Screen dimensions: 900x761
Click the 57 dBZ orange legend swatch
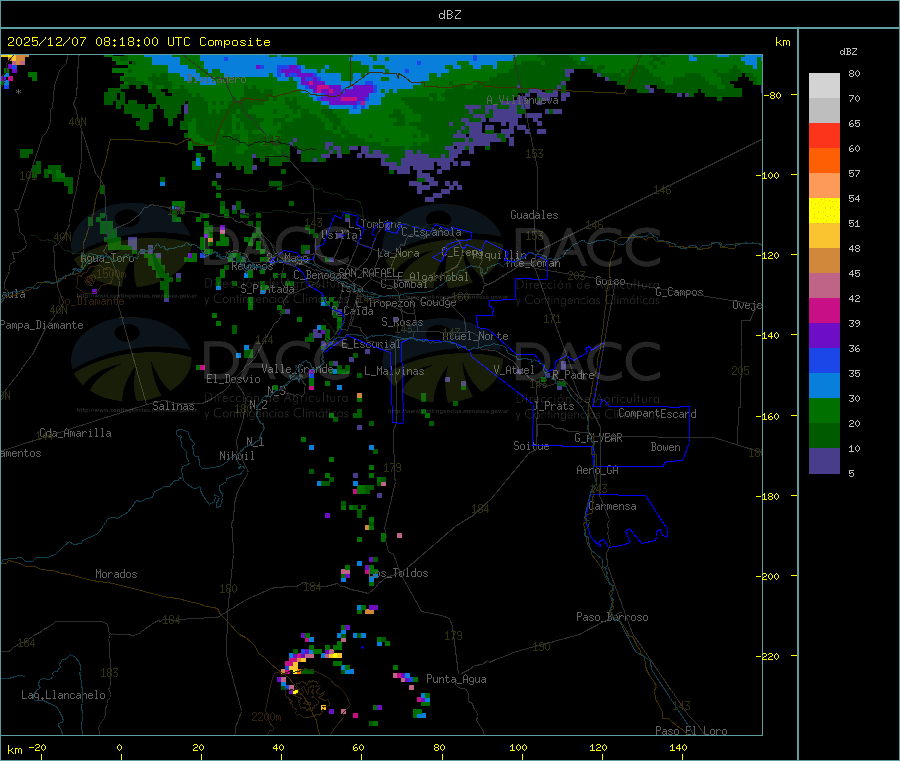pyautogui.click(x=824, y=161)
